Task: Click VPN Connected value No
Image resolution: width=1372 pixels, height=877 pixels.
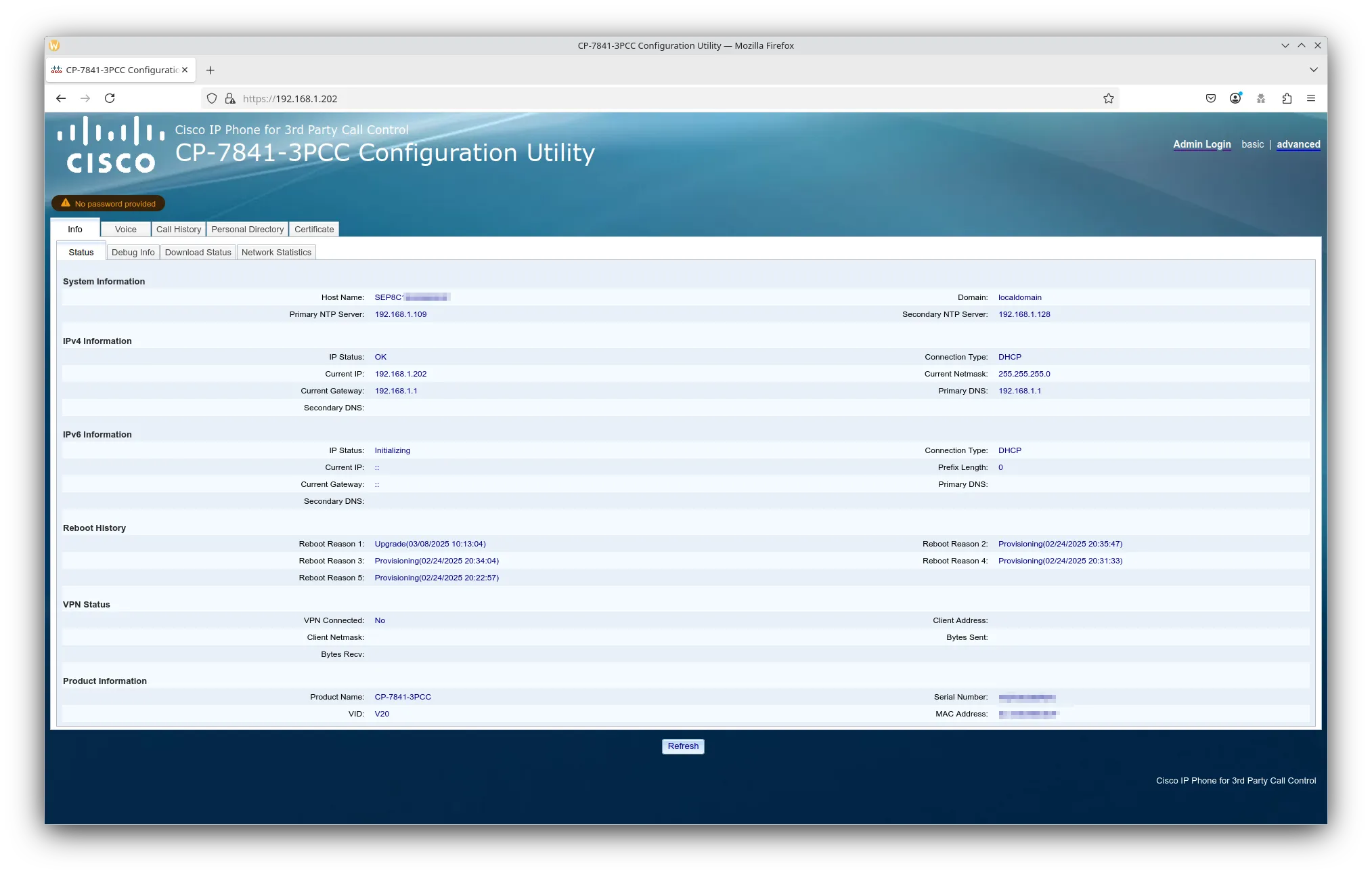Action: pyautogui.click(x=380, y=620)
